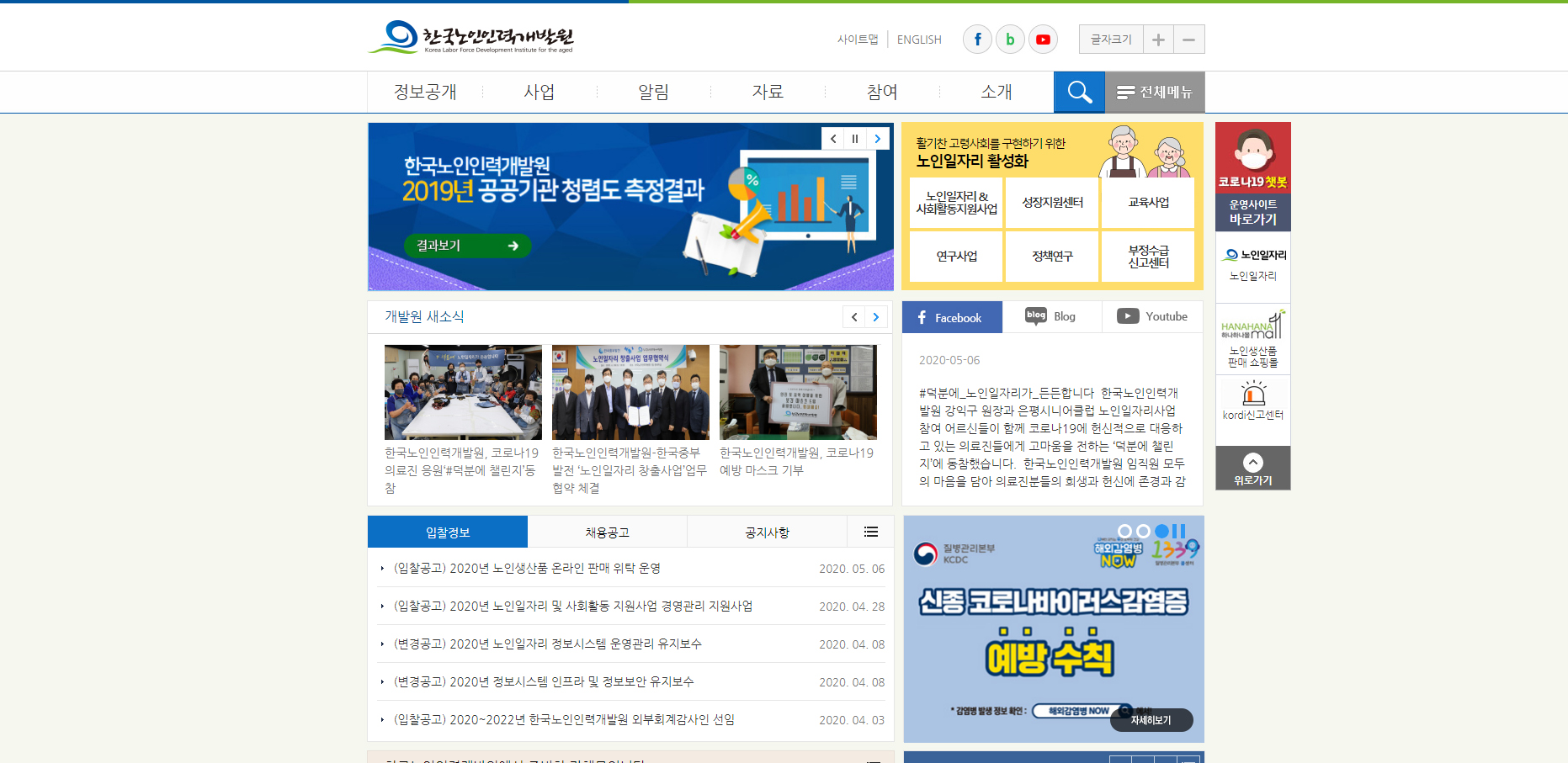Click the 사이트맵 link
This screenshot has height=763, width=1568.
point(858,40)
